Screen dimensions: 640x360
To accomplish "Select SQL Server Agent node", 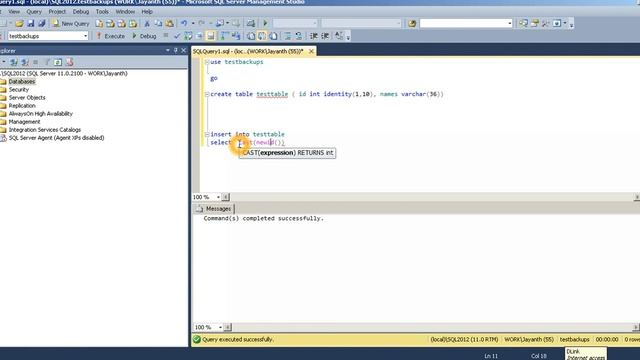I will (x=56, y=138).
